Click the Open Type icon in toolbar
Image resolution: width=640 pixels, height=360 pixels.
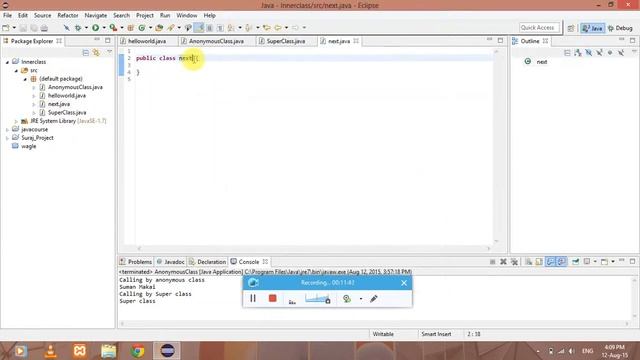pyautogui.click(x=159, y=28)
